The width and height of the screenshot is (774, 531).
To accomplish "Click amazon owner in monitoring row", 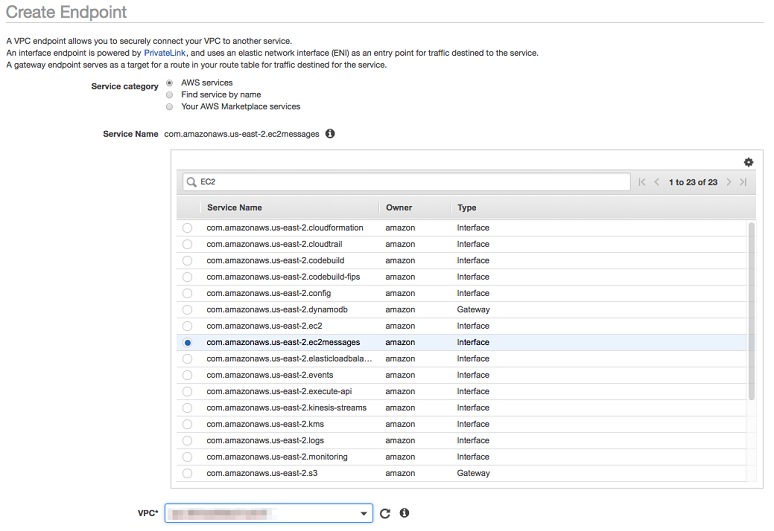I will 400,457.
